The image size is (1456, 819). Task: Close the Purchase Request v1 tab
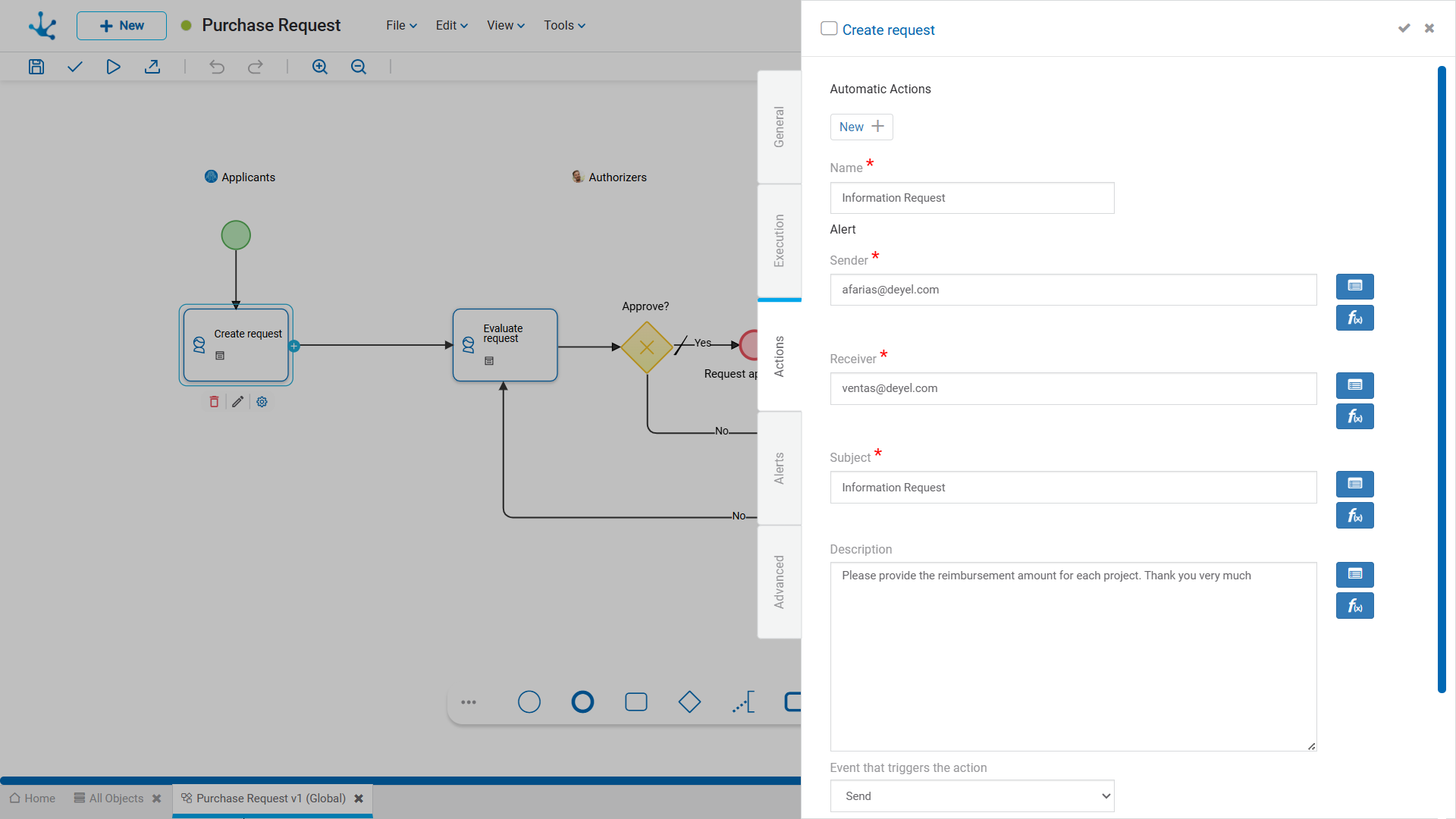click(x=359, y=799)
